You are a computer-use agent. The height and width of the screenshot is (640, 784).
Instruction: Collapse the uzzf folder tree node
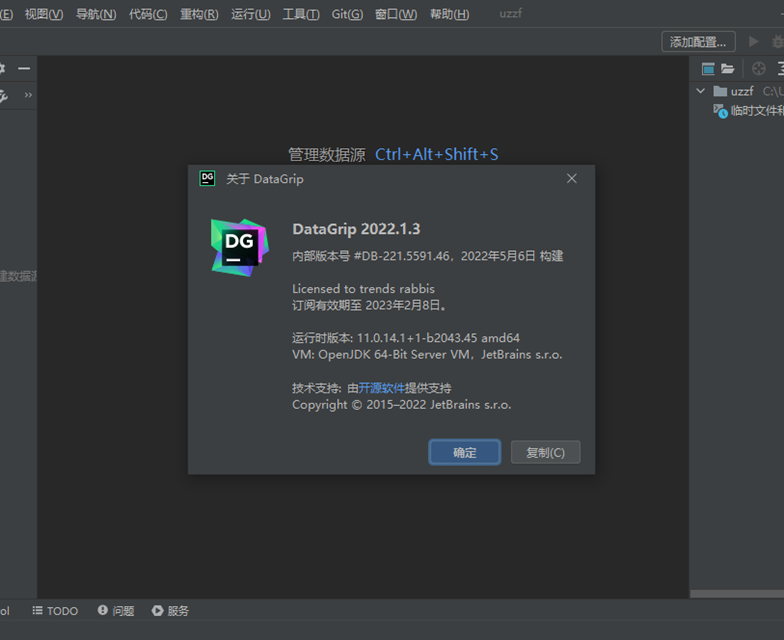click(700, 91)
